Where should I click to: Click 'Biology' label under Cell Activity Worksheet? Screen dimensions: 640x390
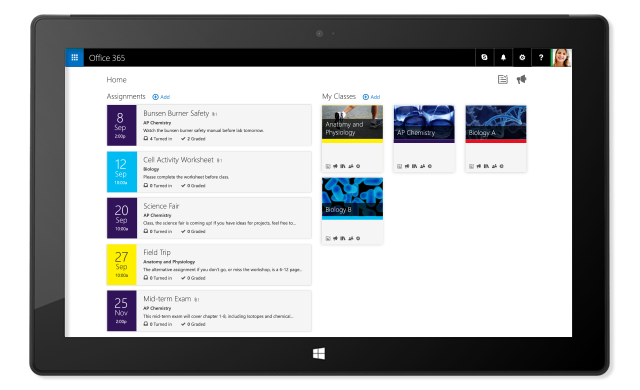[151, 169]
